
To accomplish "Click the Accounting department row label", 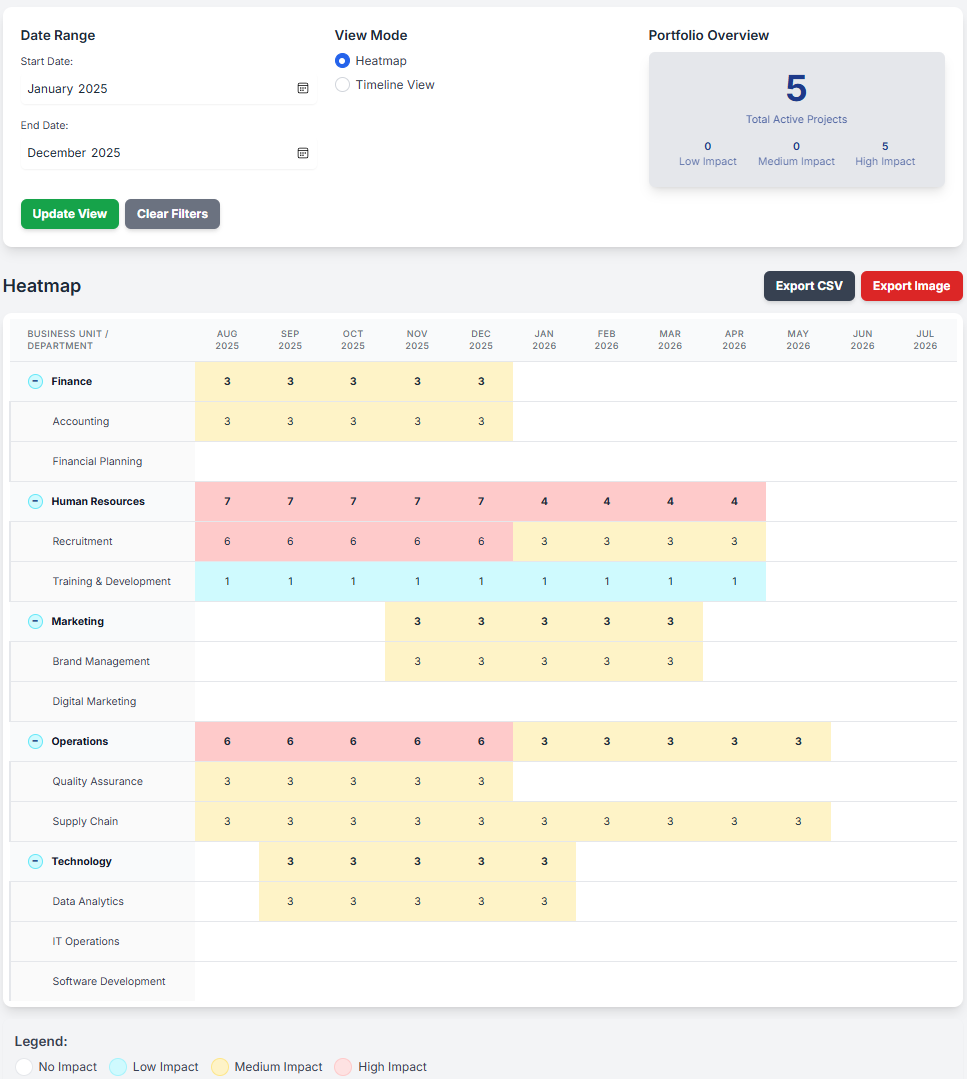I will coord(81,421).
